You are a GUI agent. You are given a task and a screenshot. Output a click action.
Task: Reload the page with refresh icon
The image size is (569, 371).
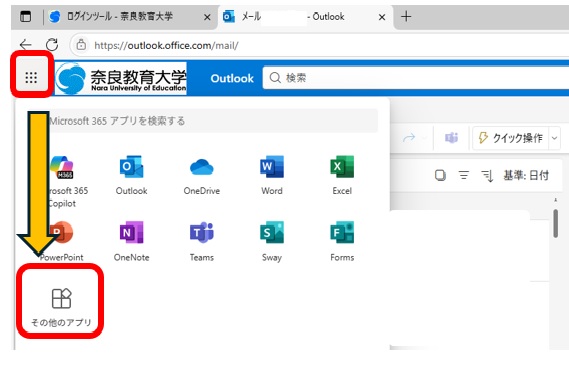52,45
